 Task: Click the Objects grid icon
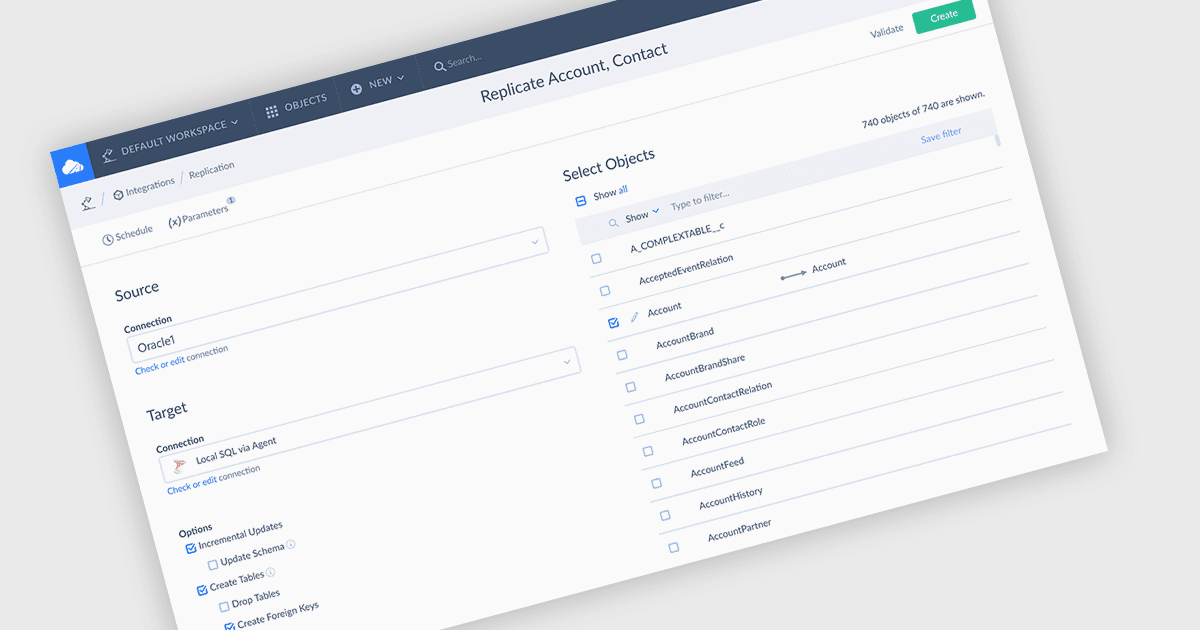pos(272,111)
